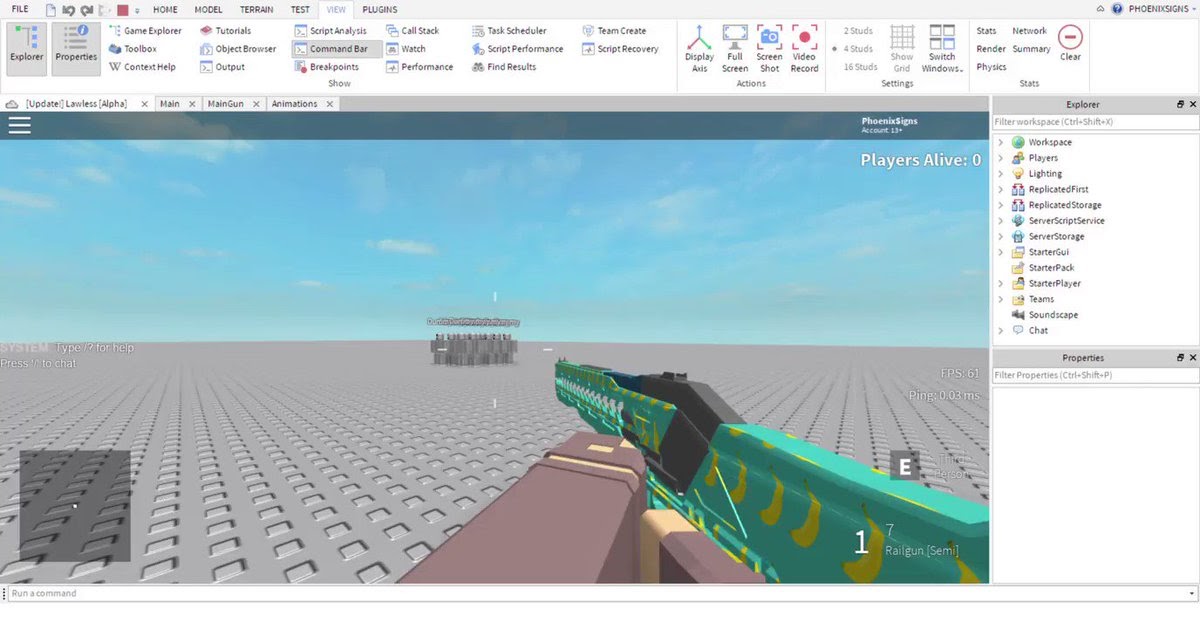Screen dimensions: 1200x628
Task: Open Game Explorer from the ribbon
Action: (x=144, y=31)
